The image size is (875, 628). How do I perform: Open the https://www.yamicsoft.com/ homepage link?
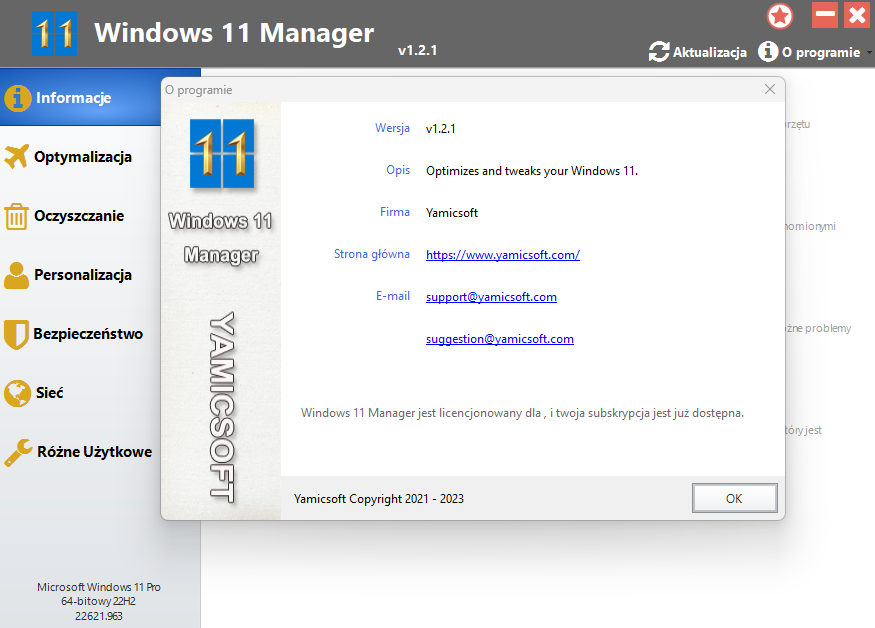503,255
